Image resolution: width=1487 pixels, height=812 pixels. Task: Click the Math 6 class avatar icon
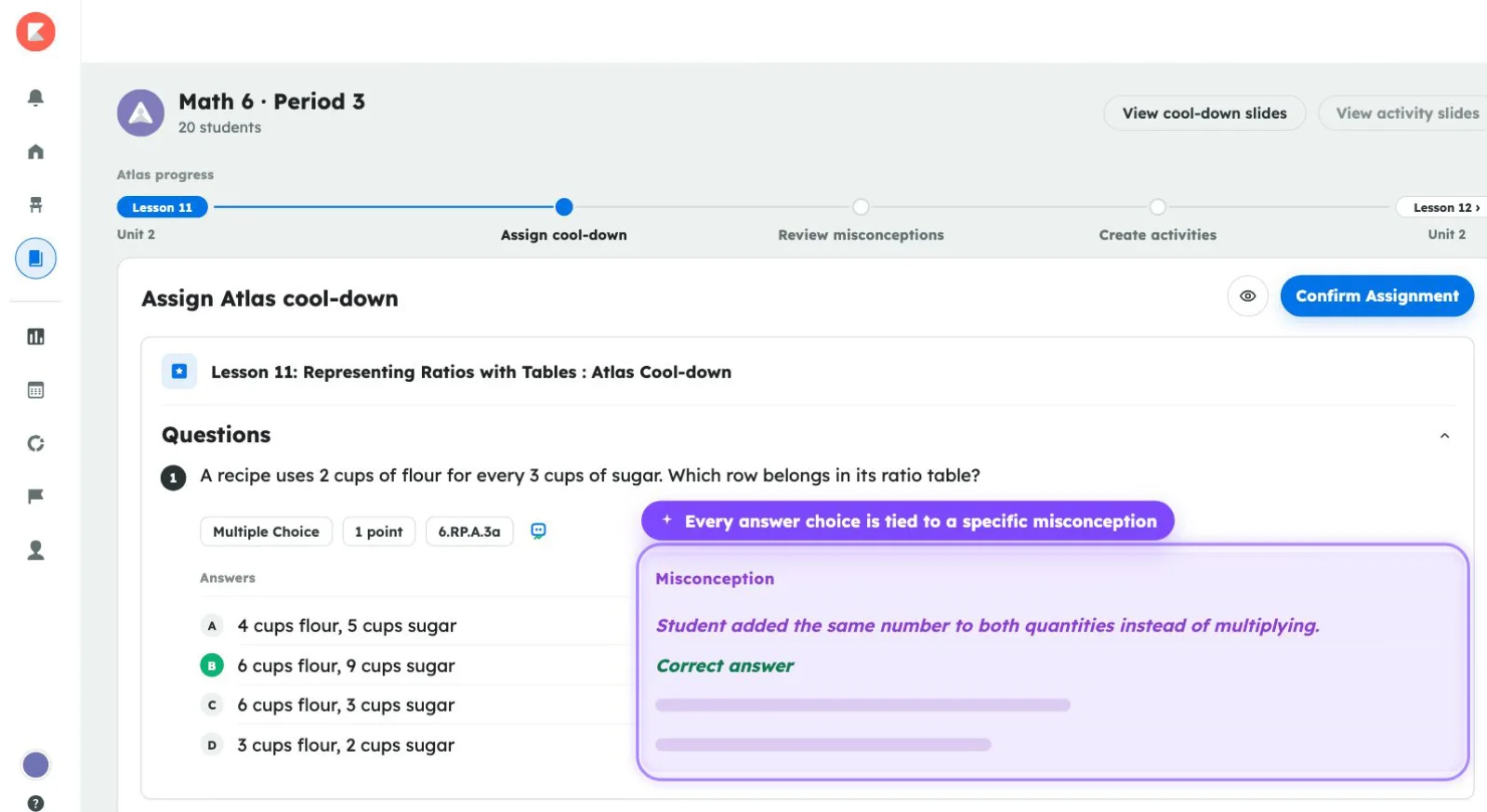[140, 113]
